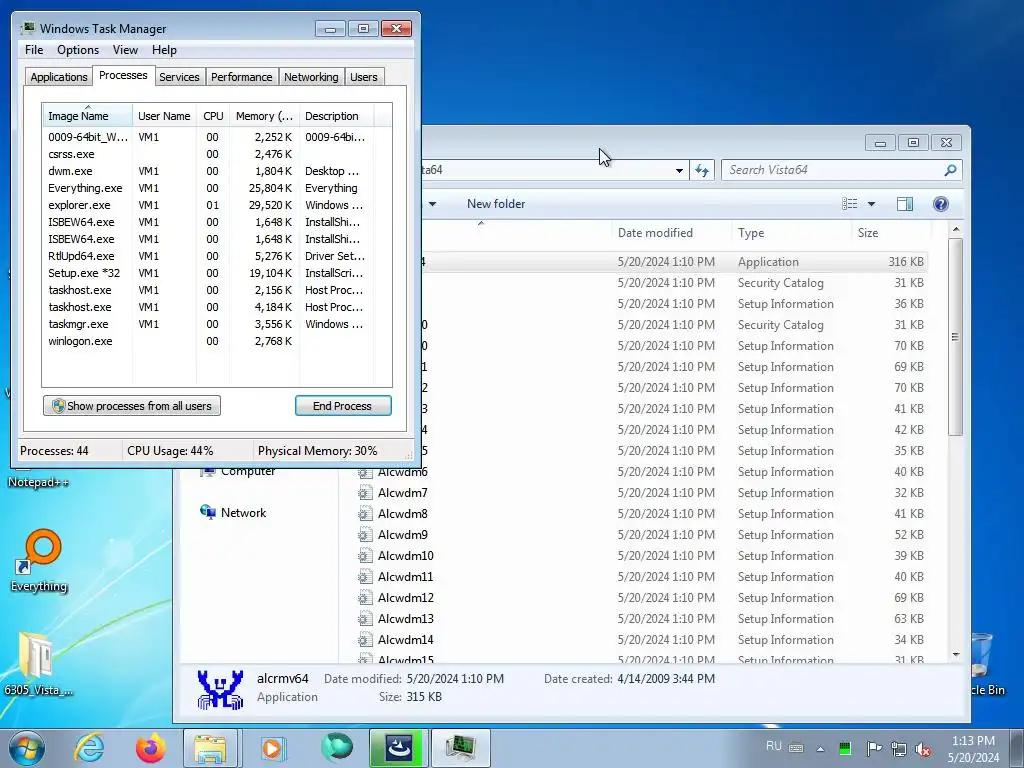Open the view options dropdown arrow

tap(871, 204)
